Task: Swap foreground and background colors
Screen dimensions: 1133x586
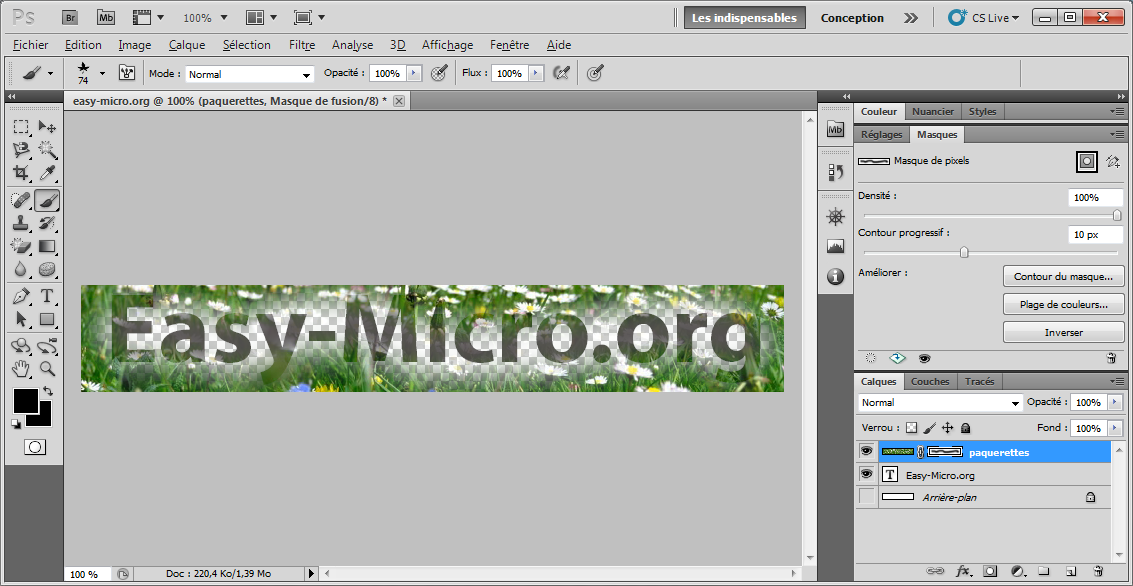Action: tap(48, 391)
